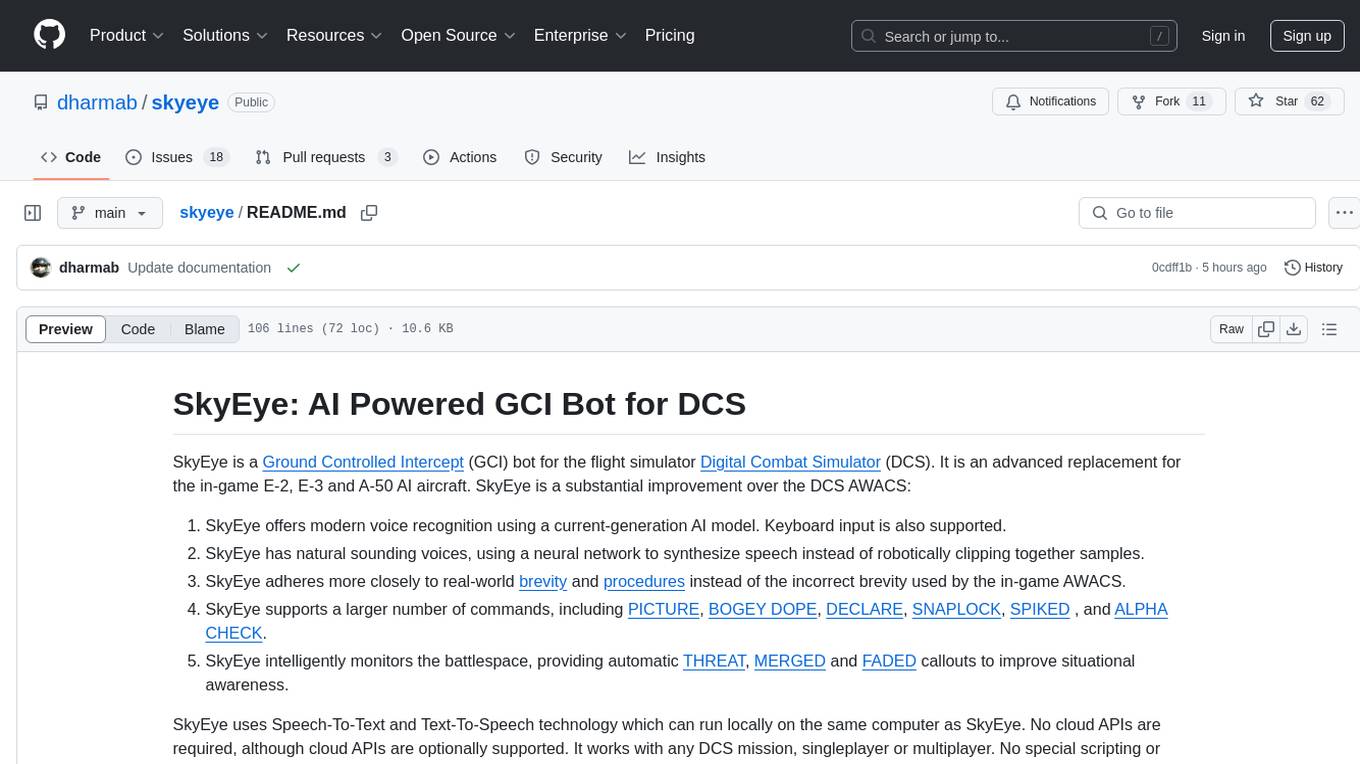1360x764 pixels.
Task: Open the ALPHA CHECK link
Action: tap(1141, 609)
